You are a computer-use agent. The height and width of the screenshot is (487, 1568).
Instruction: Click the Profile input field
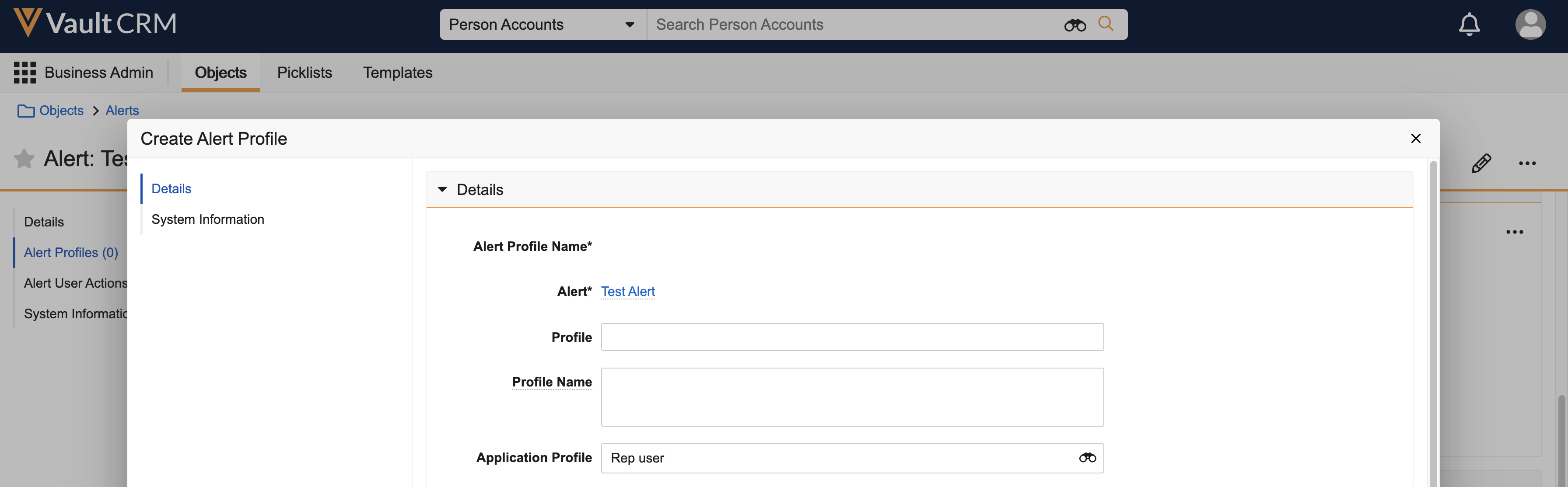click(851, 337)
